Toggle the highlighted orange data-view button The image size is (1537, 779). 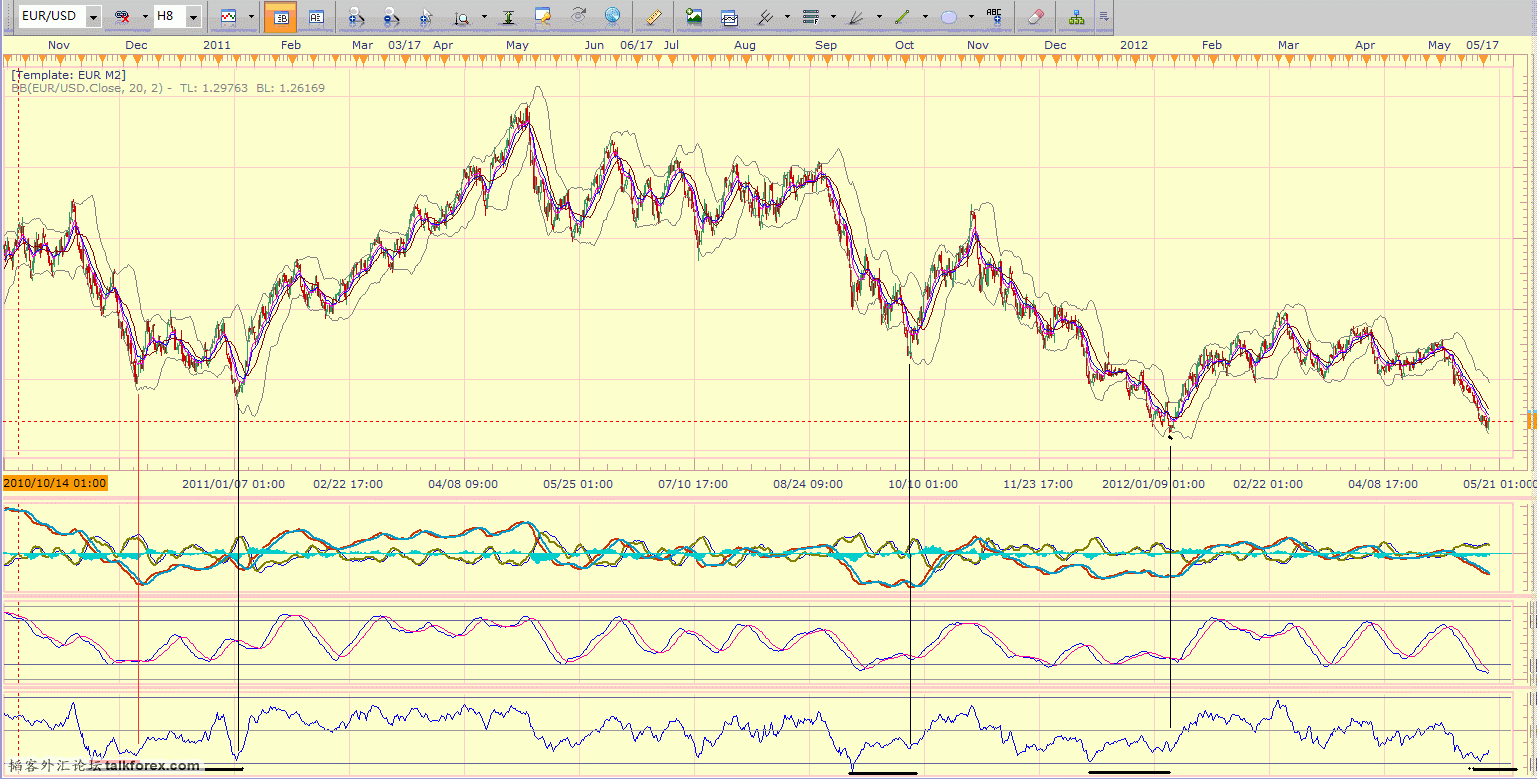tap(281, 17)
